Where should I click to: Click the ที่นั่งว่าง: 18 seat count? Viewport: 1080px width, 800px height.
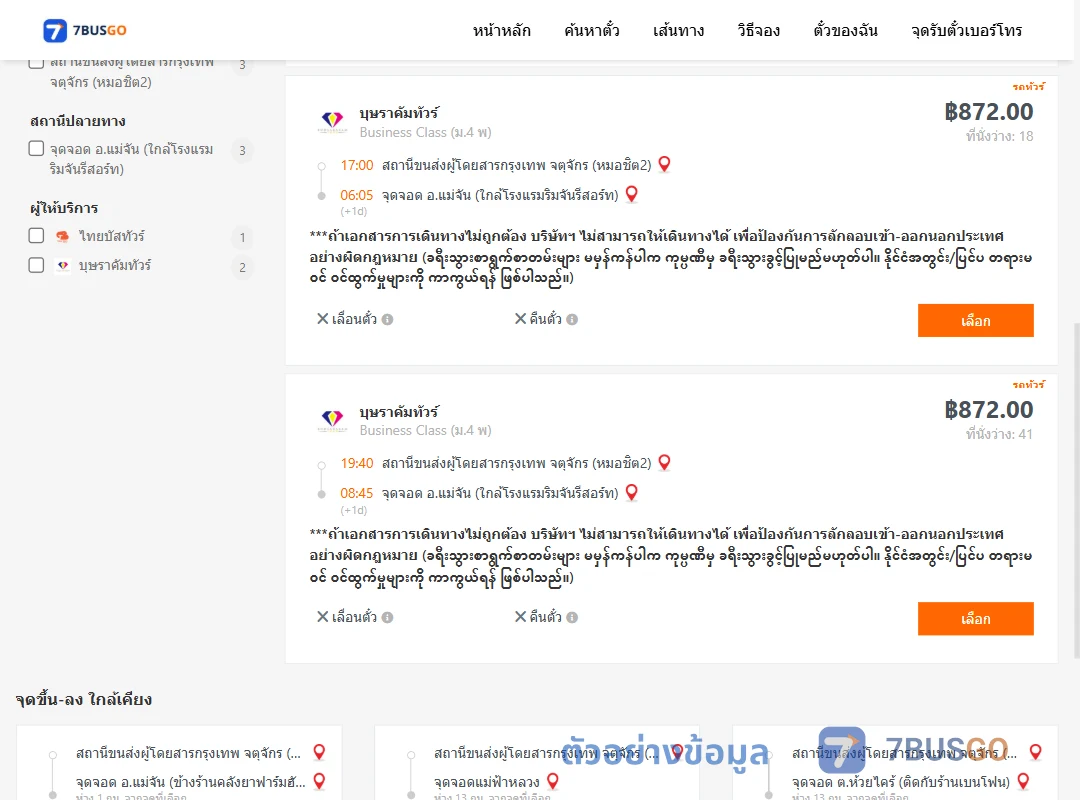pos(999,136)
